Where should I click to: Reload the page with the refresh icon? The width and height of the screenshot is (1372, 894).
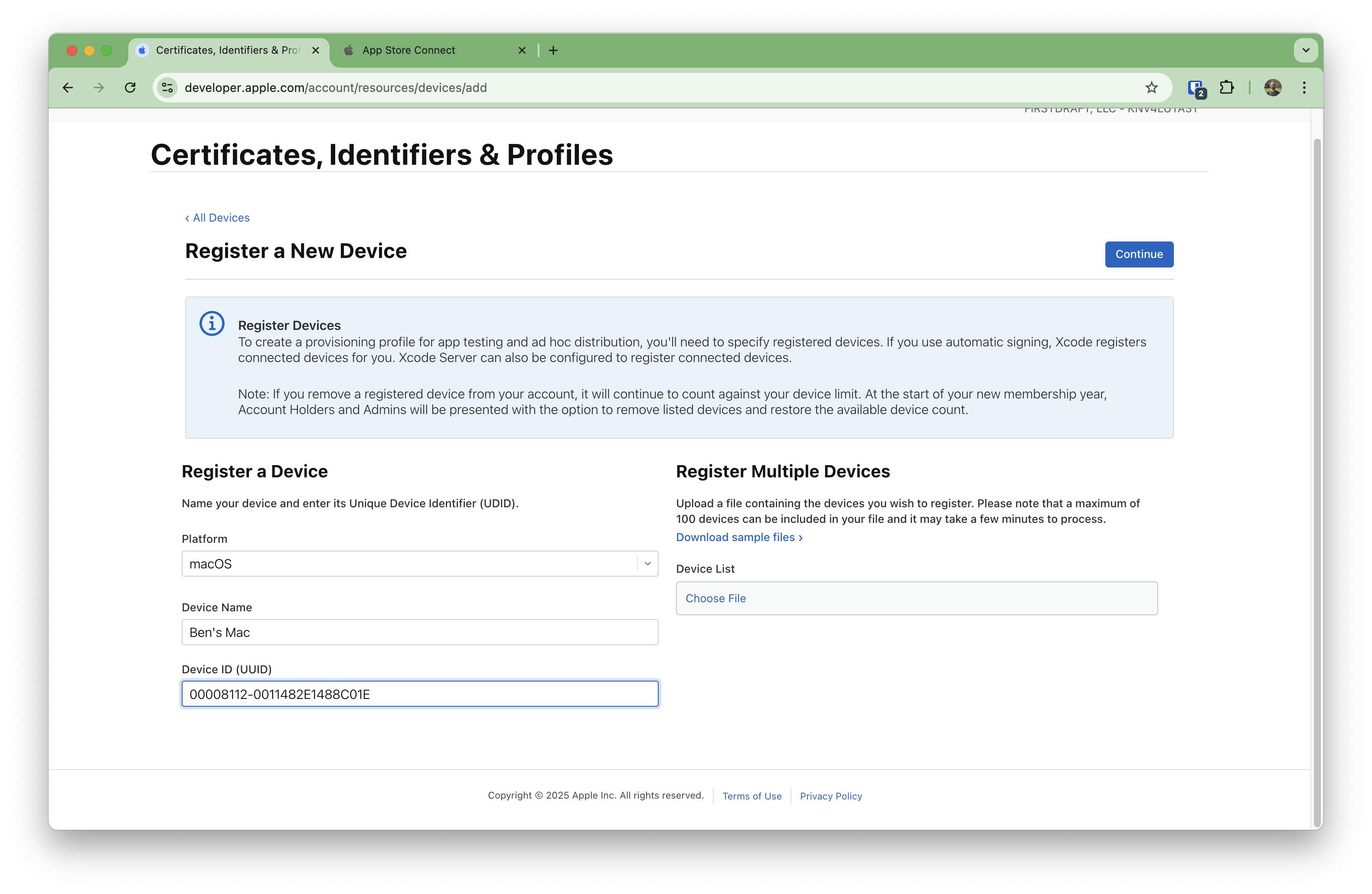pyautogui.click(x=130, y=88)
